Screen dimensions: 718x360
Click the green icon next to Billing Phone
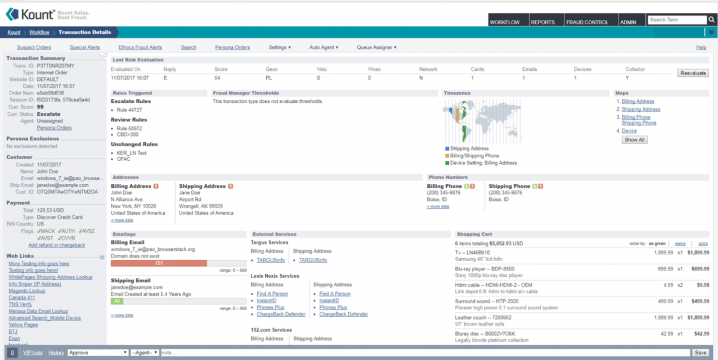pos(467,186)
